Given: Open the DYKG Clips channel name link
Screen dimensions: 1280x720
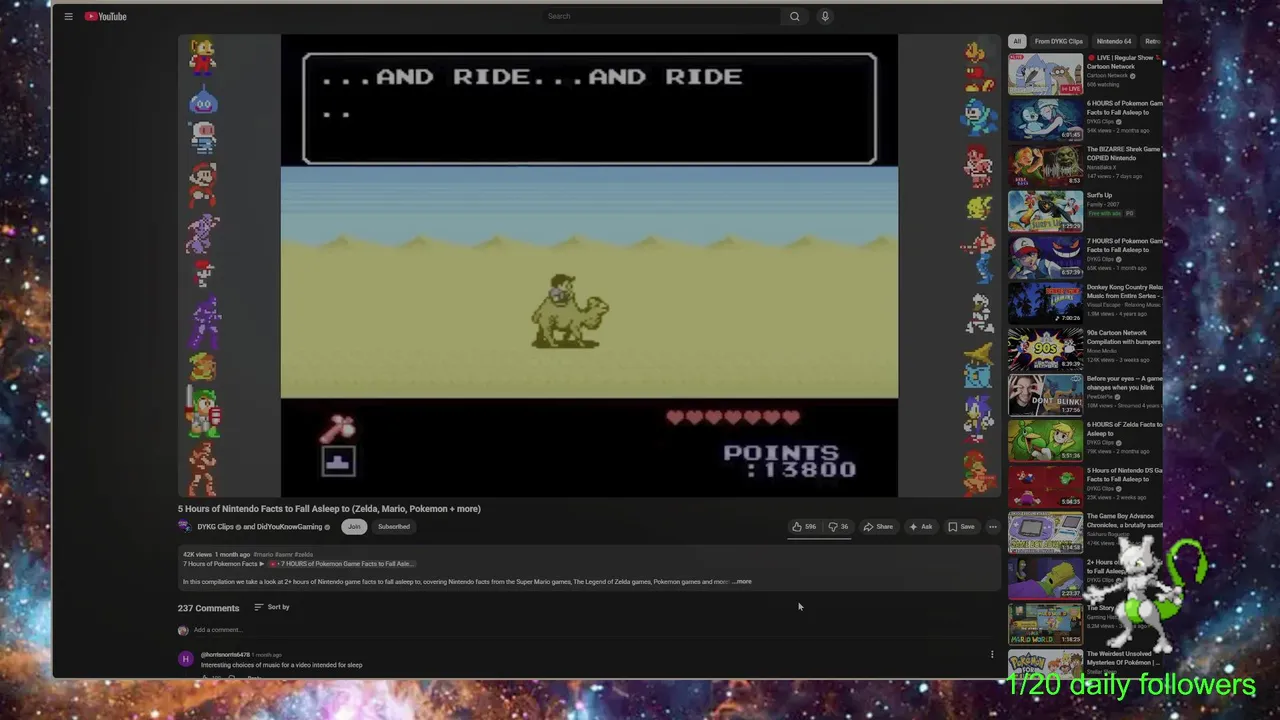Looking at the screenshot, I should (x=215, y=527).
